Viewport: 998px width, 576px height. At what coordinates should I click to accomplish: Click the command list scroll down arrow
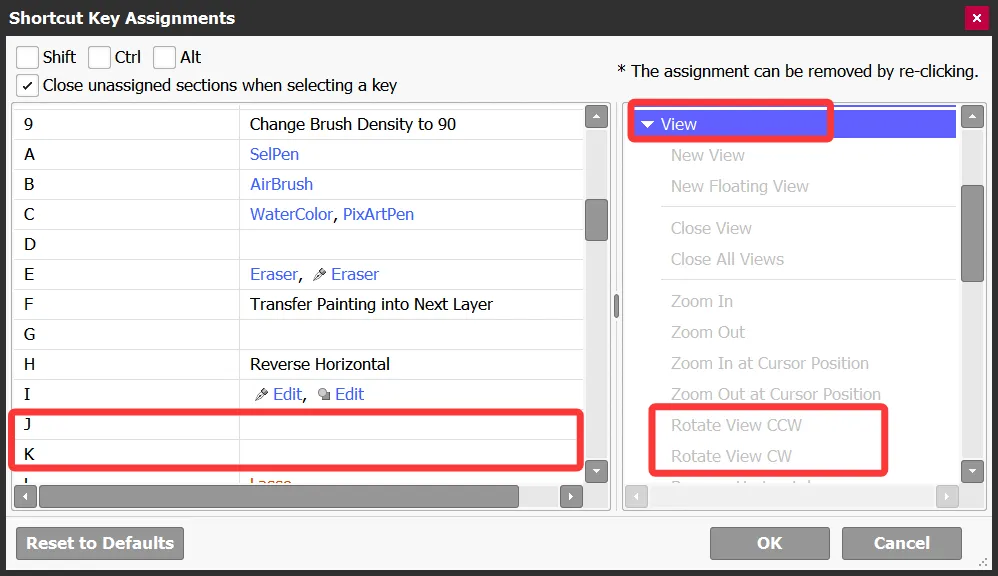pos(972,472)
